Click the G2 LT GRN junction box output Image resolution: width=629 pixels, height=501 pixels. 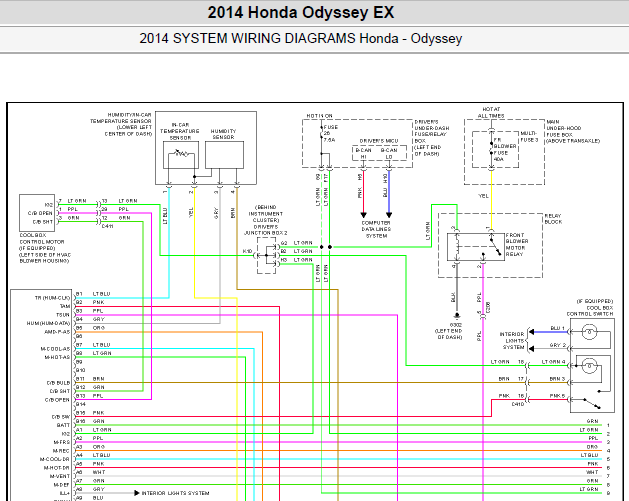(296, 243)
